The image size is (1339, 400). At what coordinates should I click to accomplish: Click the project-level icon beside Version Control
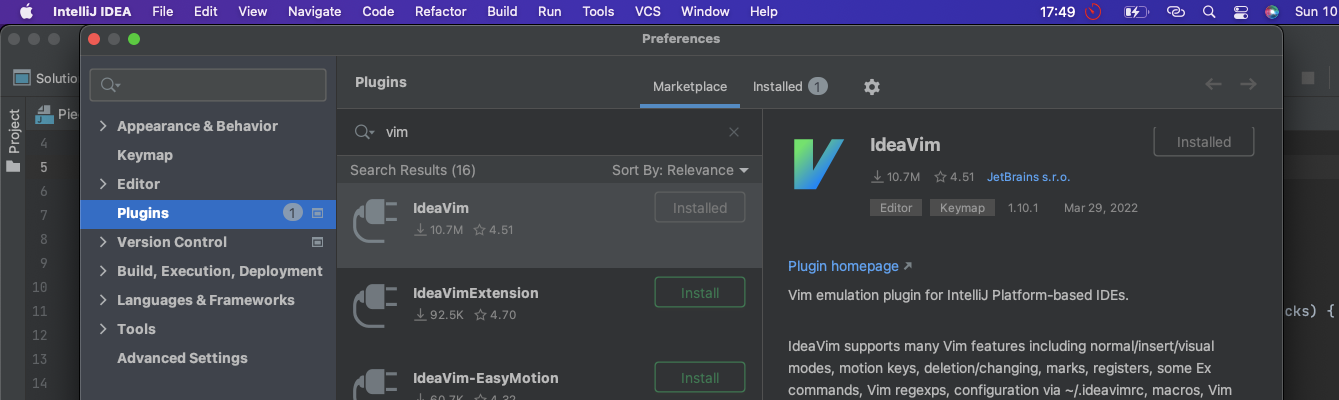pos(318,242)
